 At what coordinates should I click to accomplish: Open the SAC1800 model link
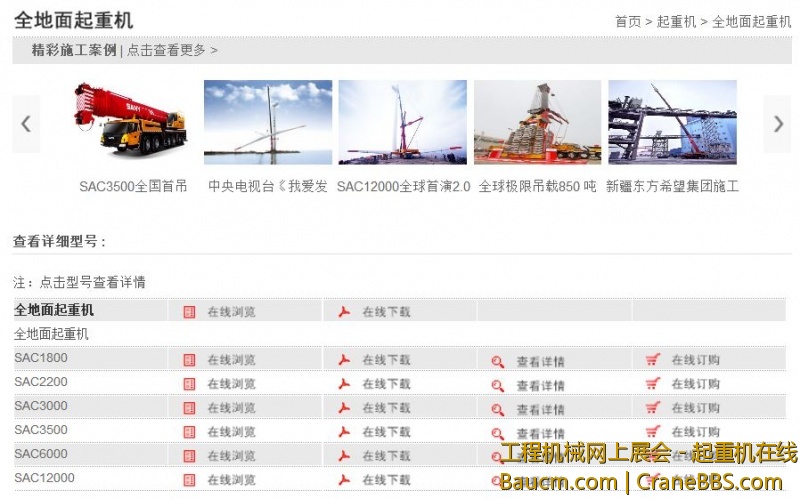point(41,358)
